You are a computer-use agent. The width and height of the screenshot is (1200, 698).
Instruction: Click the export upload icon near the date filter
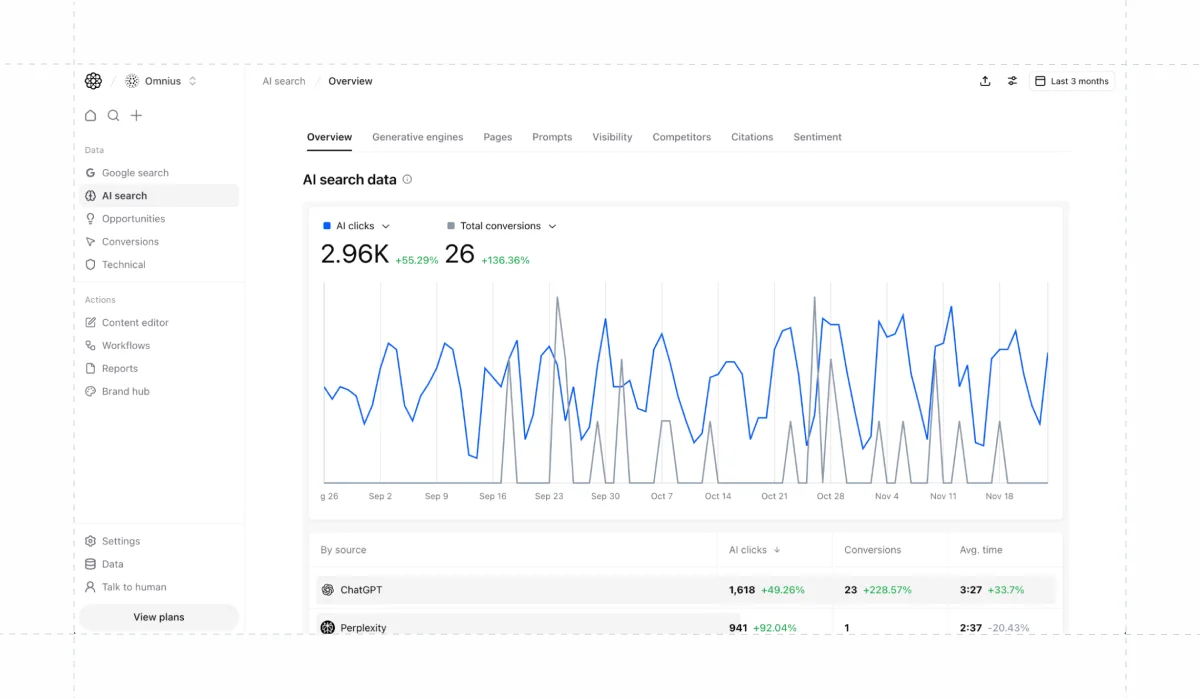[985, 81]
